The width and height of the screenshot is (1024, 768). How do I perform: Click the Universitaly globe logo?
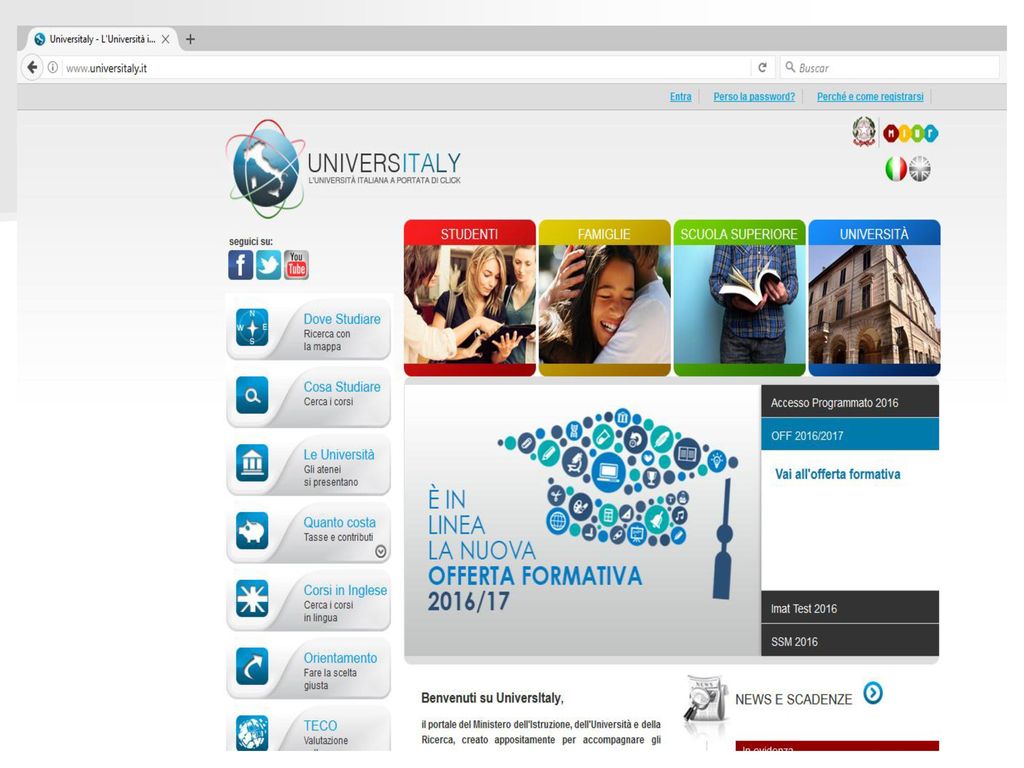tap(266, 168)
